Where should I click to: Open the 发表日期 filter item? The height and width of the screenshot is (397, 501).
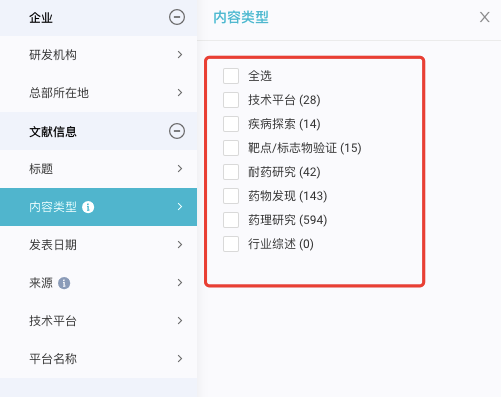pyautogui.click(x=98, y=245)
